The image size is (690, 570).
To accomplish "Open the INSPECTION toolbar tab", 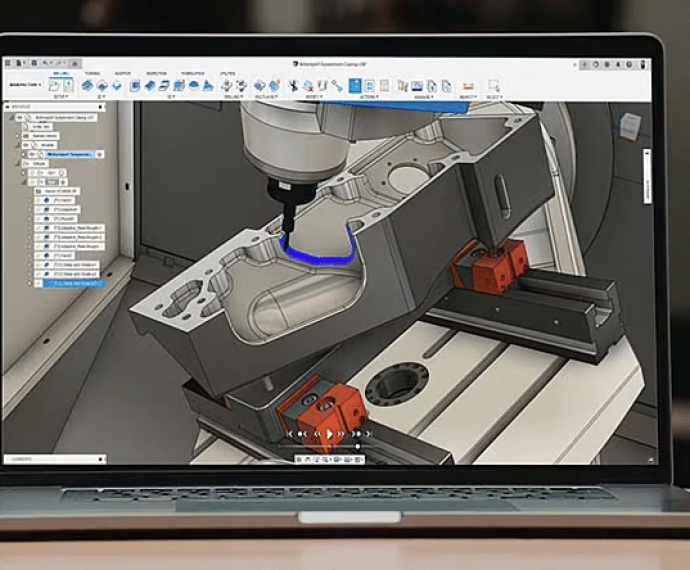I will tap(155, 74).
